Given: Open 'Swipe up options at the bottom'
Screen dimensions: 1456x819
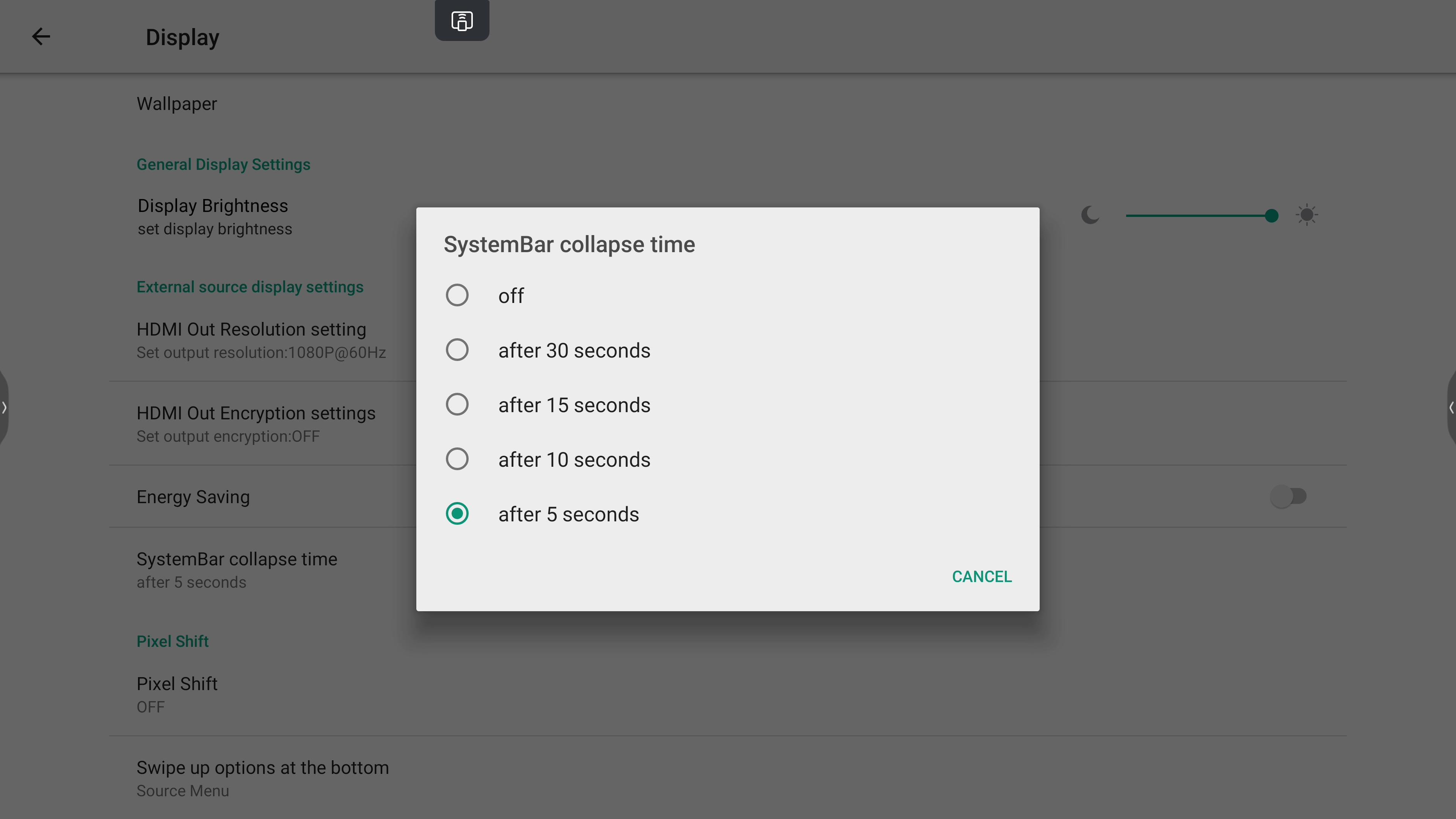Looking at the screenshot, I should point(728,778).
